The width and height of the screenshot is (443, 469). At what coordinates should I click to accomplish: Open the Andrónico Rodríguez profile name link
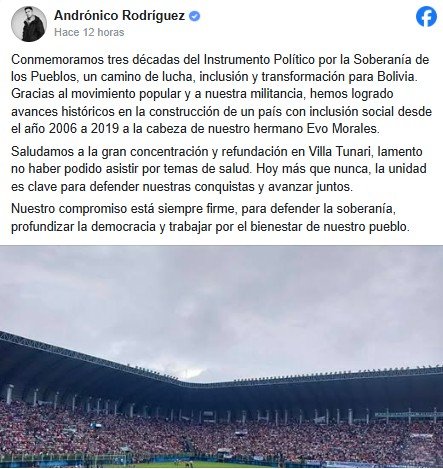[119, 16]
